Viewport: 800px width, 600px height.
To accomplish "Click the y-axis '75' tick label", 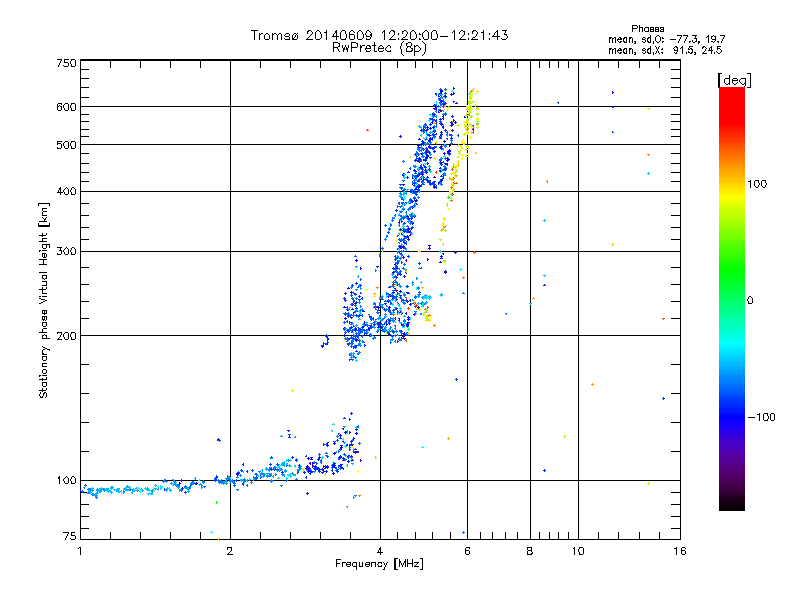I will (x=70, y=536).
